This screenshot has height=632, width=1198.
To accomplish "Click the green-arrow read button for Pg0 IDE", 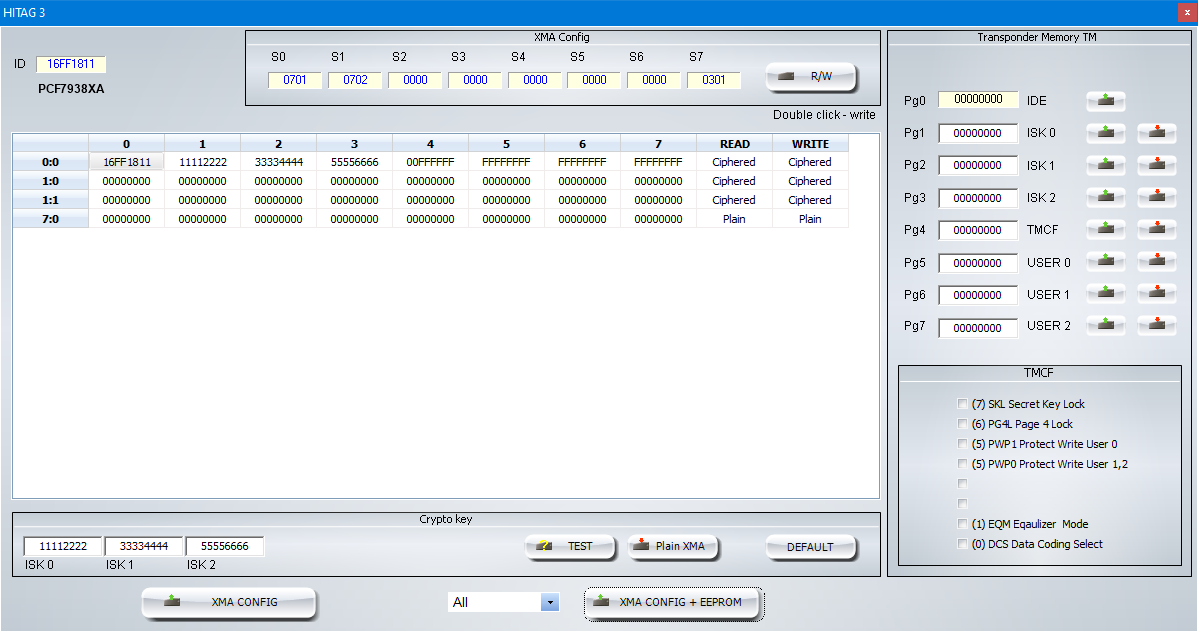I will pyautogui.click(x=1106, y=100).
